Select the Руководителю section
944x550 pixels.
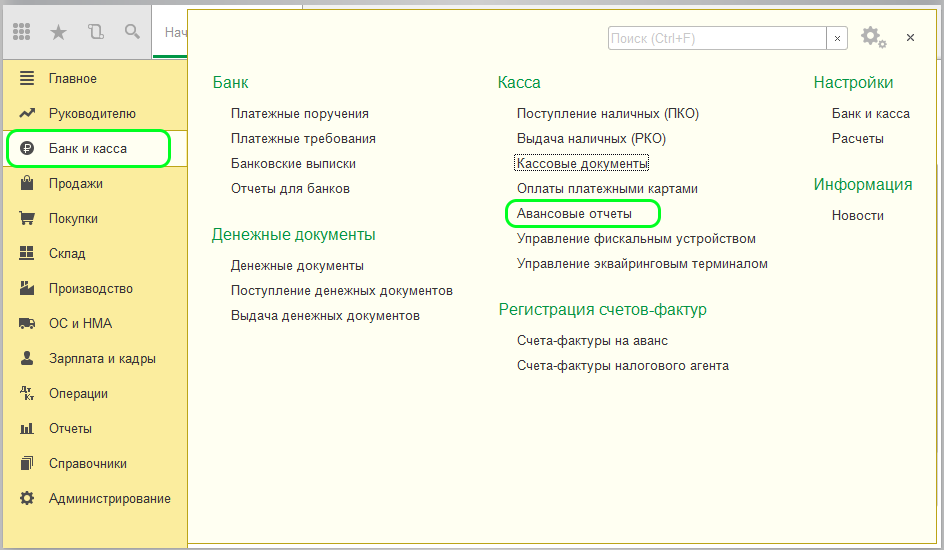point(92,114)
